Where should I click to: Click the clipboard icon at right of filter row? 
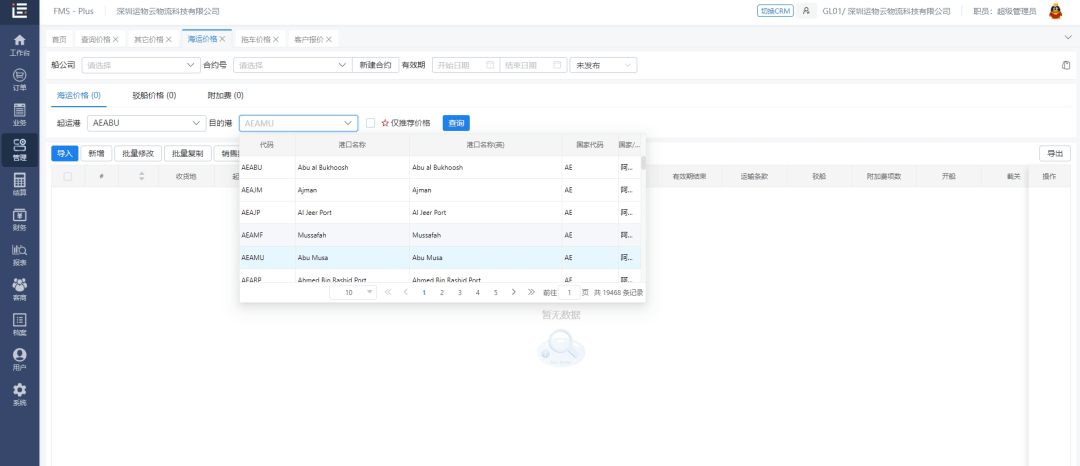point(1066,65)
